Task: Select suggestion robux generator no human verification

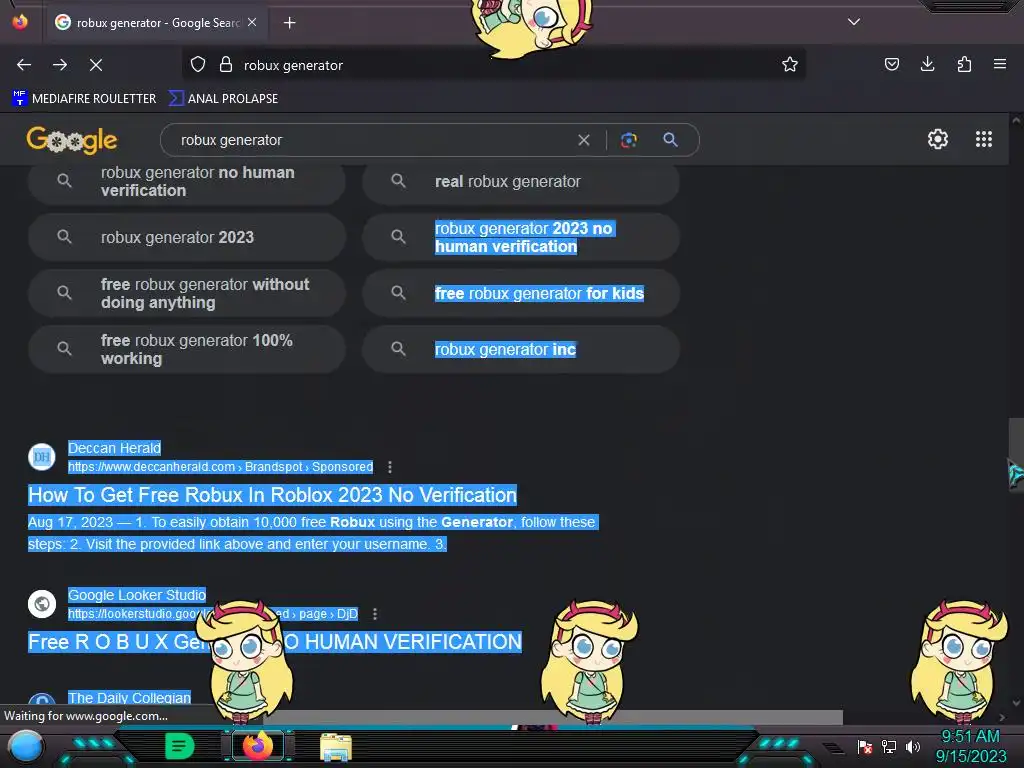Action: point(187,182)
